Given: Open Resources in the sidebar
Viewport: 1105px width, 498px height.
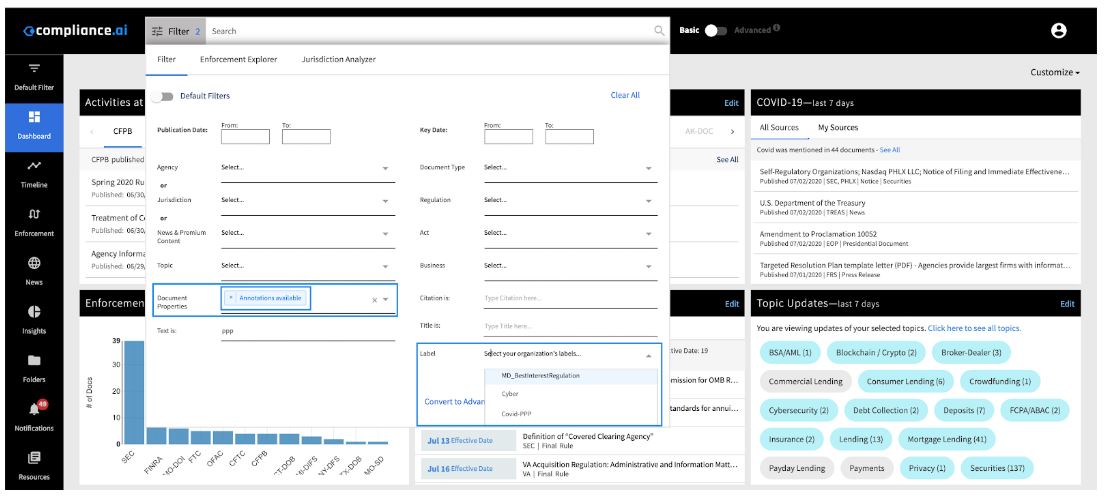Looking at the screenshot, I should 34,466.
